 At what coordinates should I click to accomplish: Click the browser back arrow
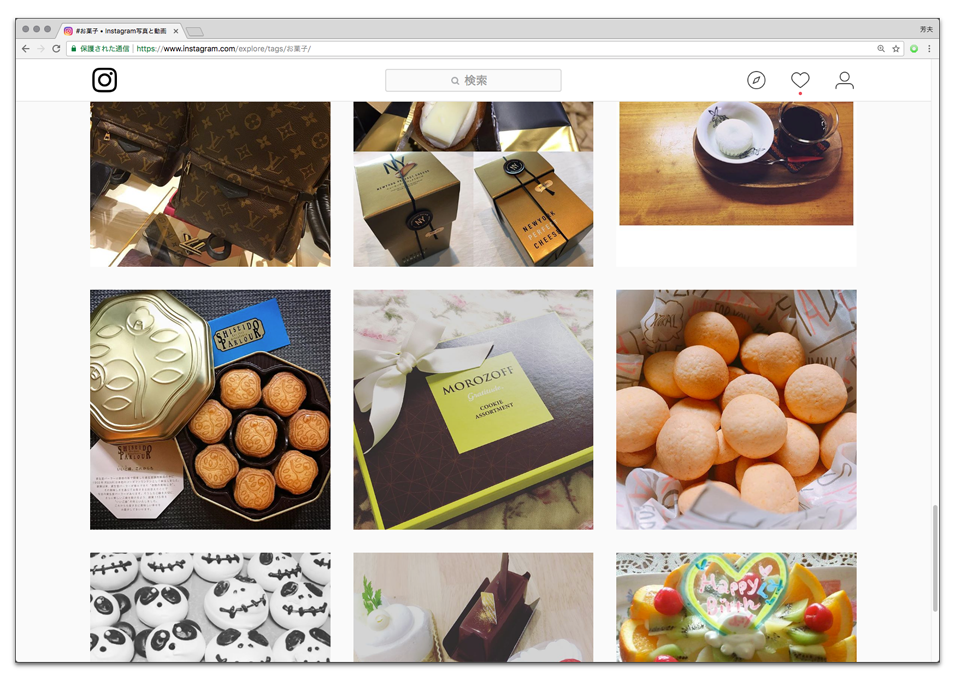coord(26,49)
